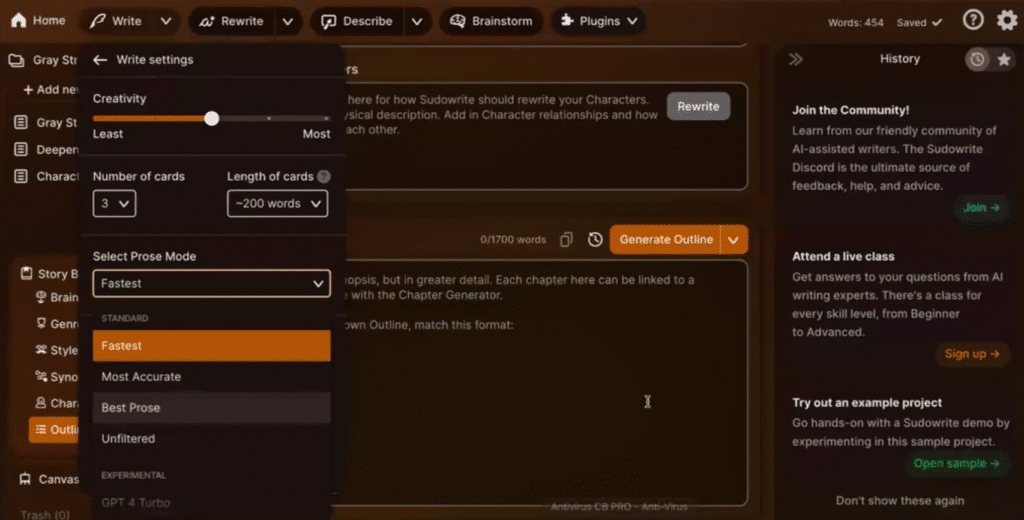The height and width of the screenshot is (520, 1024).
Task: Open the settings gear icon
Action: tap(1007, 20)
